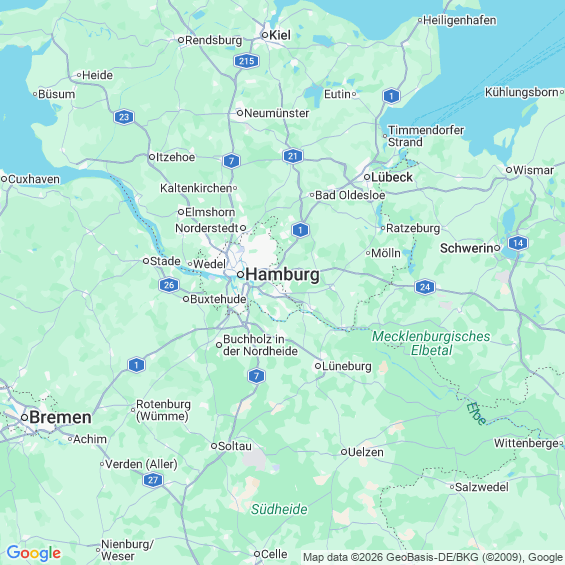
Task: Select the Kiel city label
Action: pos(280,35)
